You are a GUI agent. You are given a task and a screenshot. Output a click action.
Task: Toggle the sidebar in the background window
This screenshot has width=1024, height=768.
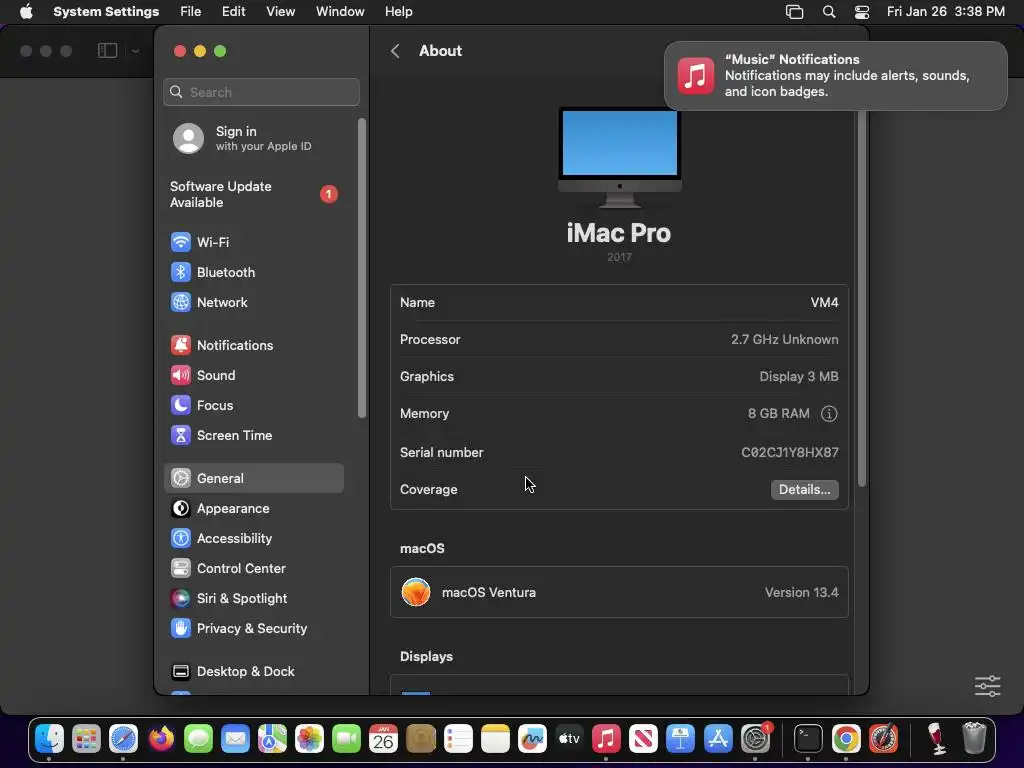tap(107, 51)
